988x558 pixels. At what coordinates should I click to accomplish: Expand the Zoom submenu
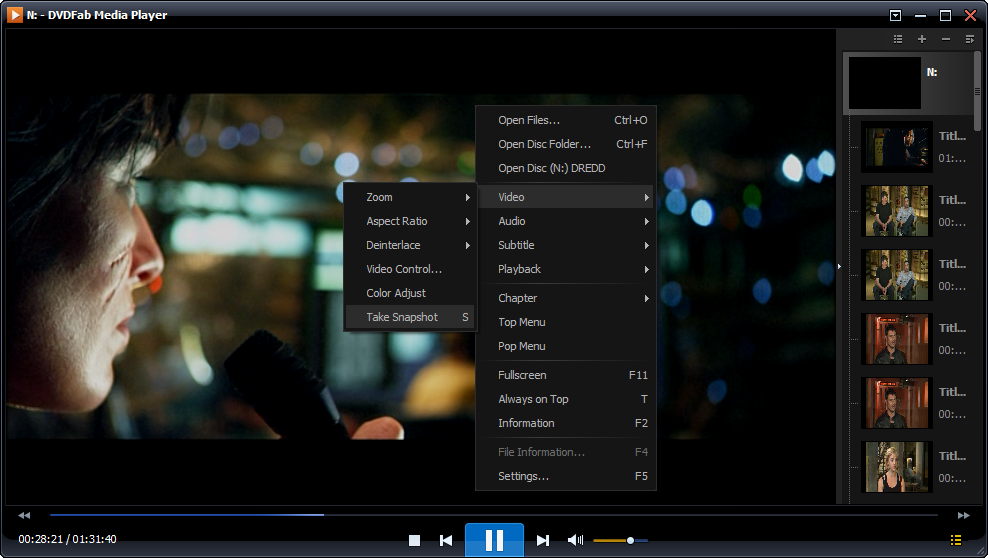[410, 197]
